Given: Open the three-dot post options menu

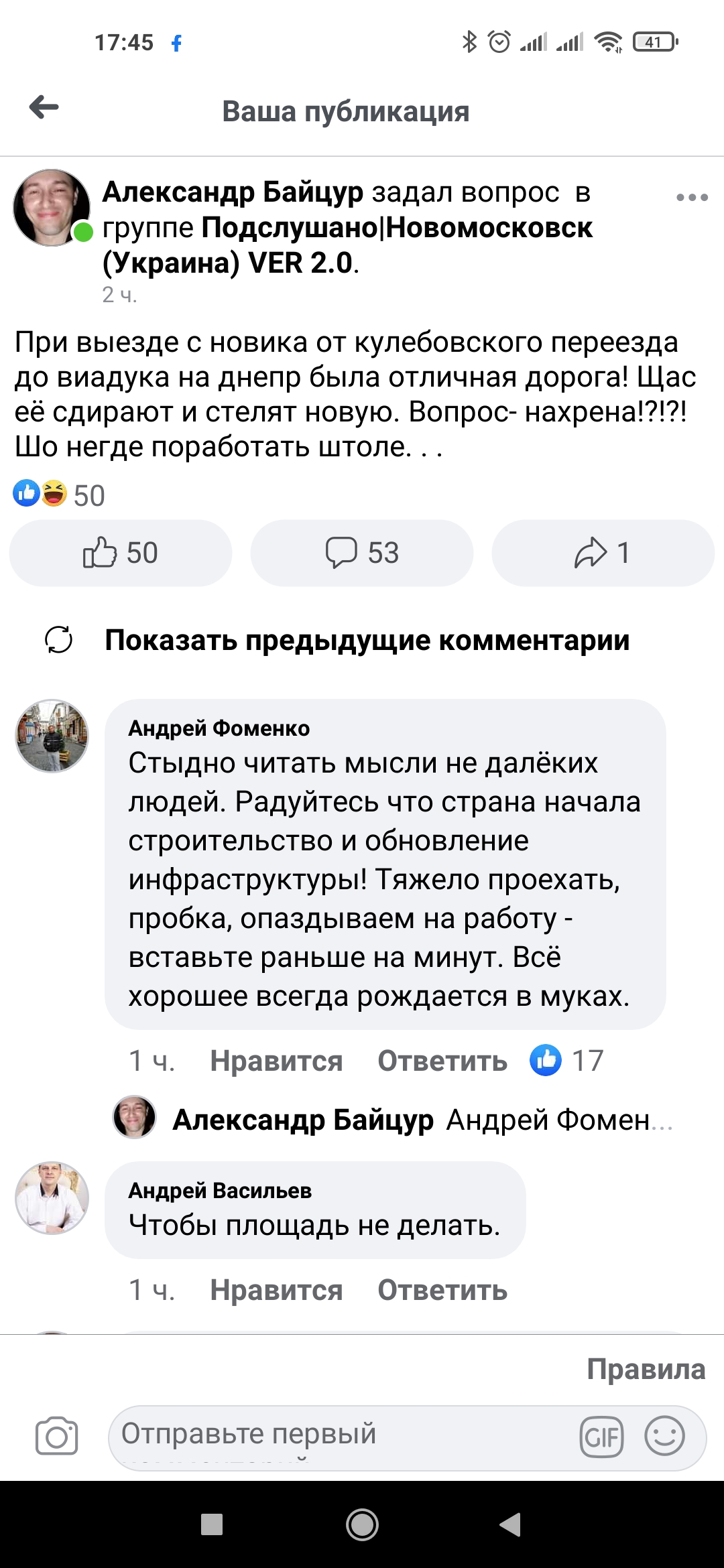Looking at the screenshot, I should pyautogui.click(x=692, y=198).
